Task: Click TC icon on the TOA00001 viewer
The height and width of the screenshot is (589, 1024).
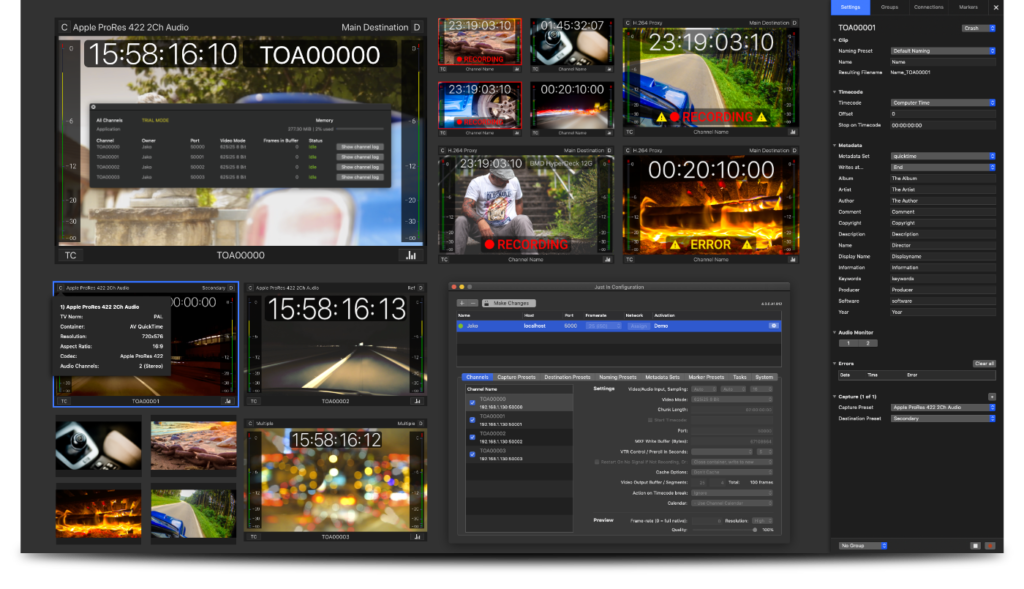Action: click(x=64, y=401)
